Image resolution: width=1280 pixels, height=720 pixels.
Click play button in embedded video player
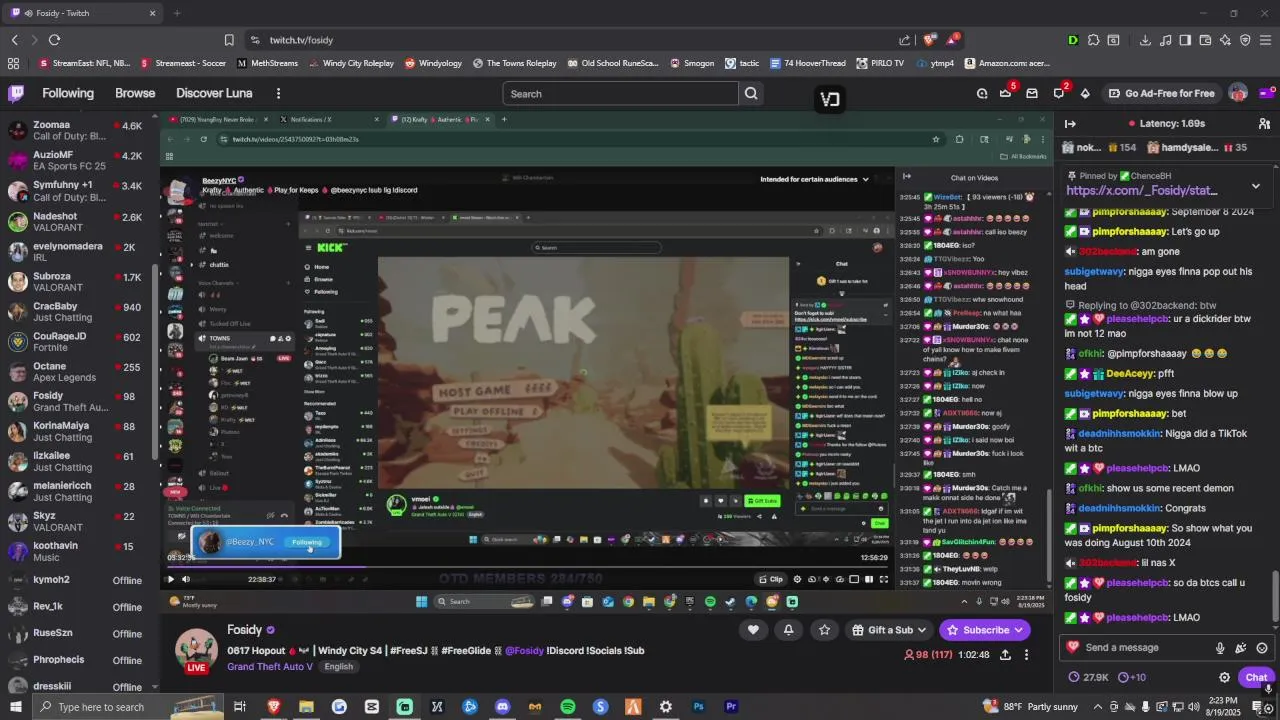tap(170, 579)
